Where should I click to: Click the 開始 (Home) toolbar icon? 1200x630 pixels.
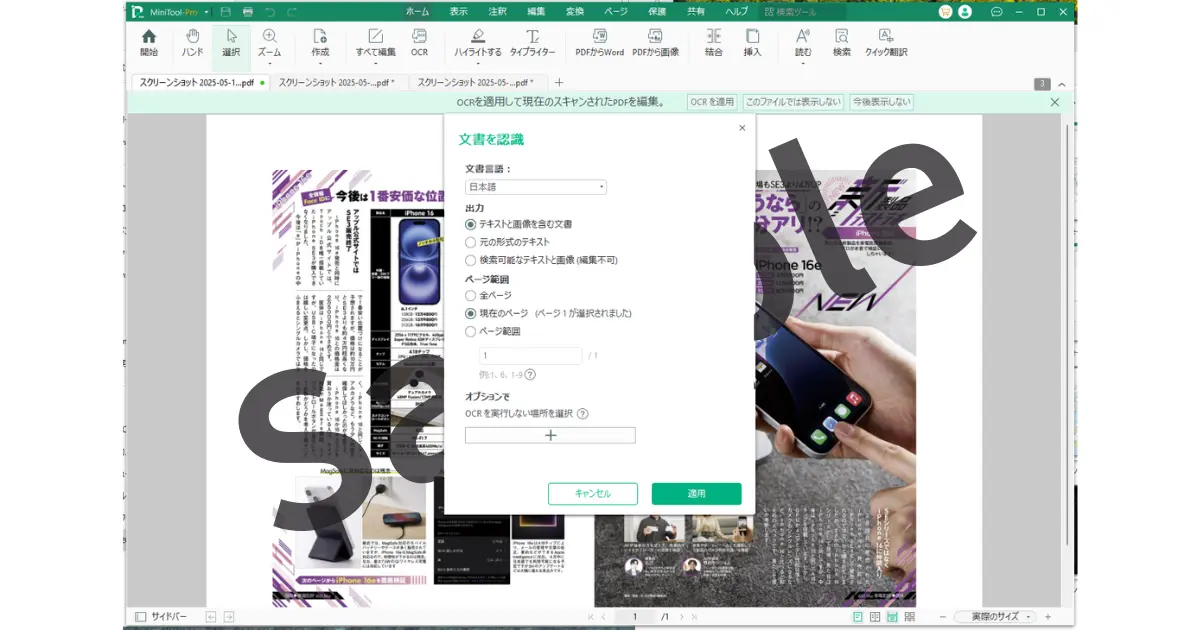149,43
